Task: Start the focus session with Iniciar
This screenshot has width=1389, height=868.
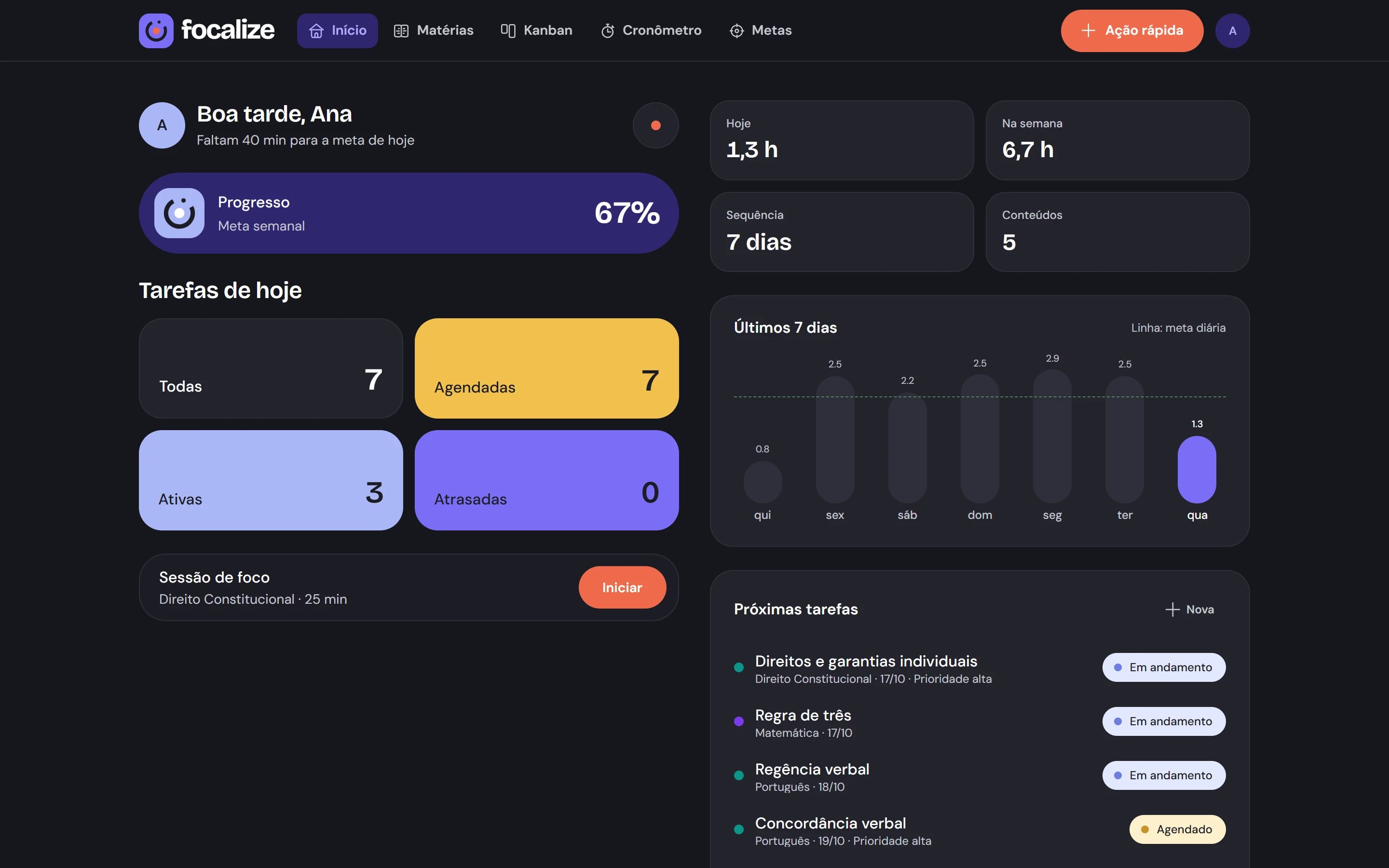Action: click(622, 587)
